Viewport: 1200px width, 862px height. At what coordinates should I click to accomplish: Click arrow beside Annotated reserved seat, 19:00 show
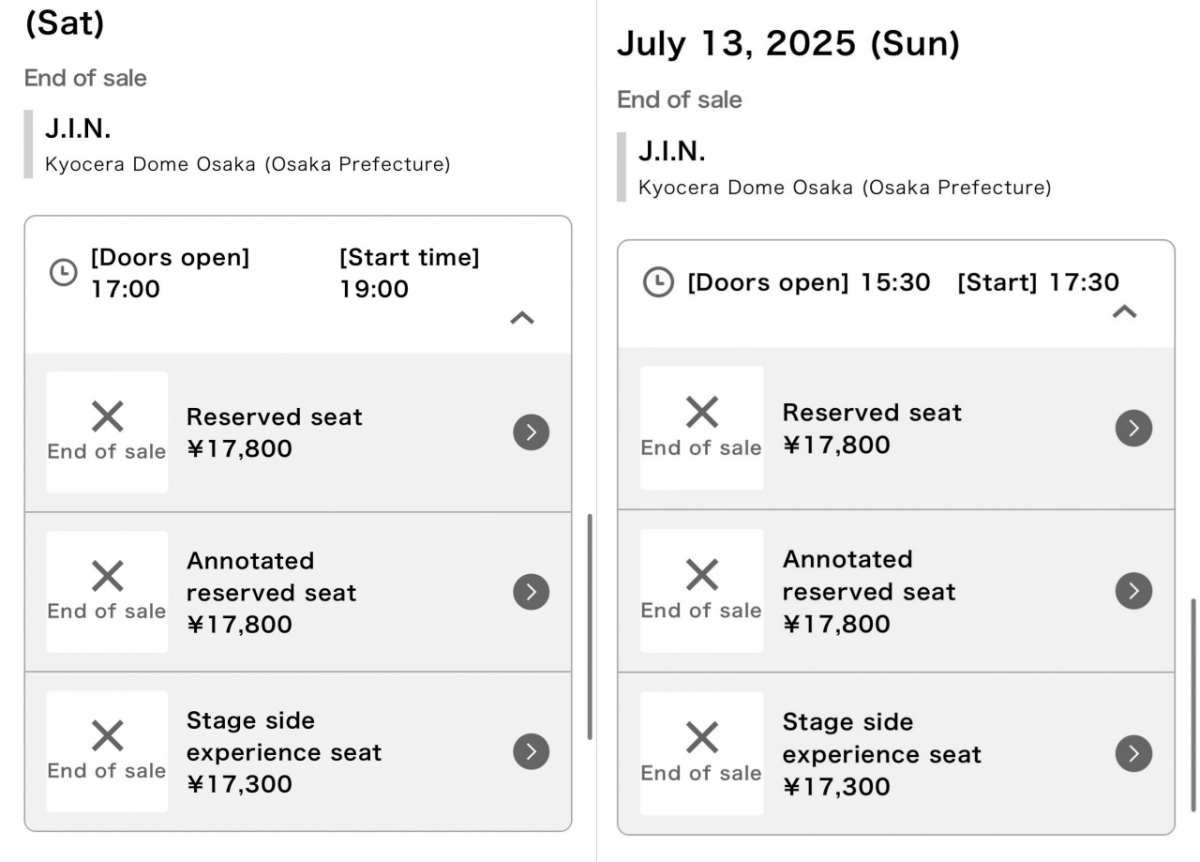click(x=531, y=592)
